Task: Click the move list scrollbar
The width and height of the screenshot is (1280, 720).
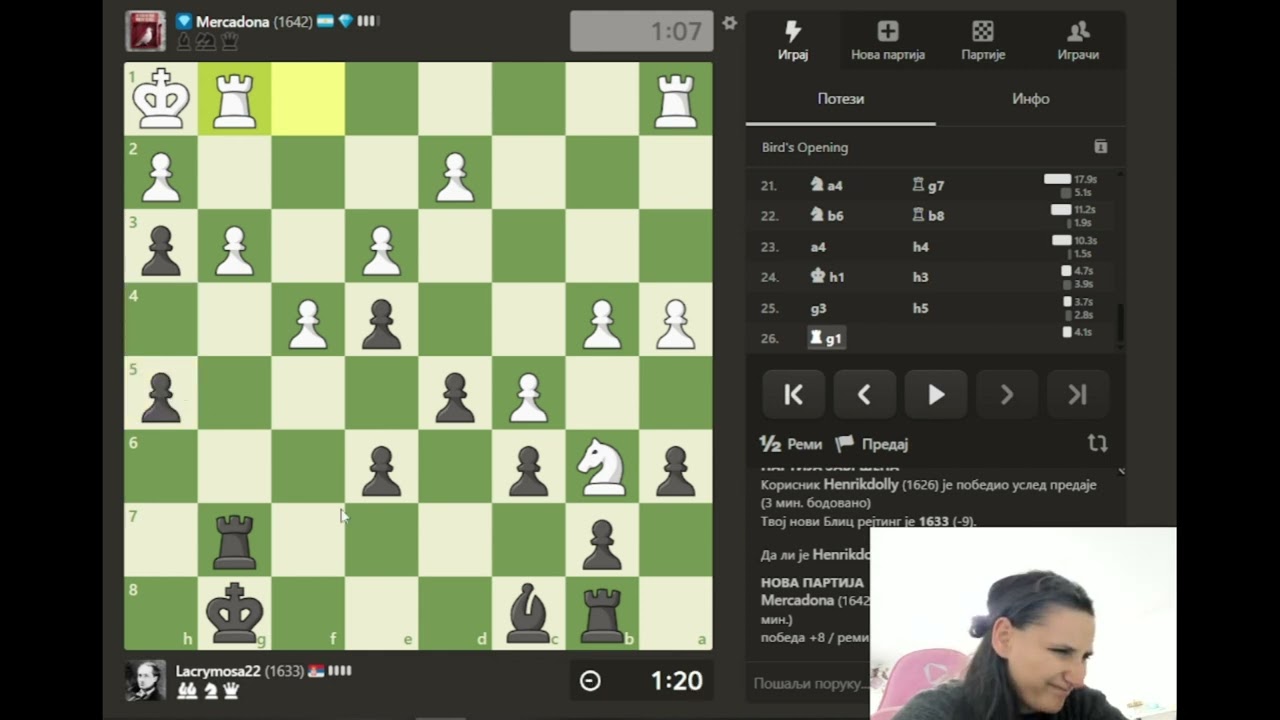Action: point(1120,322)
